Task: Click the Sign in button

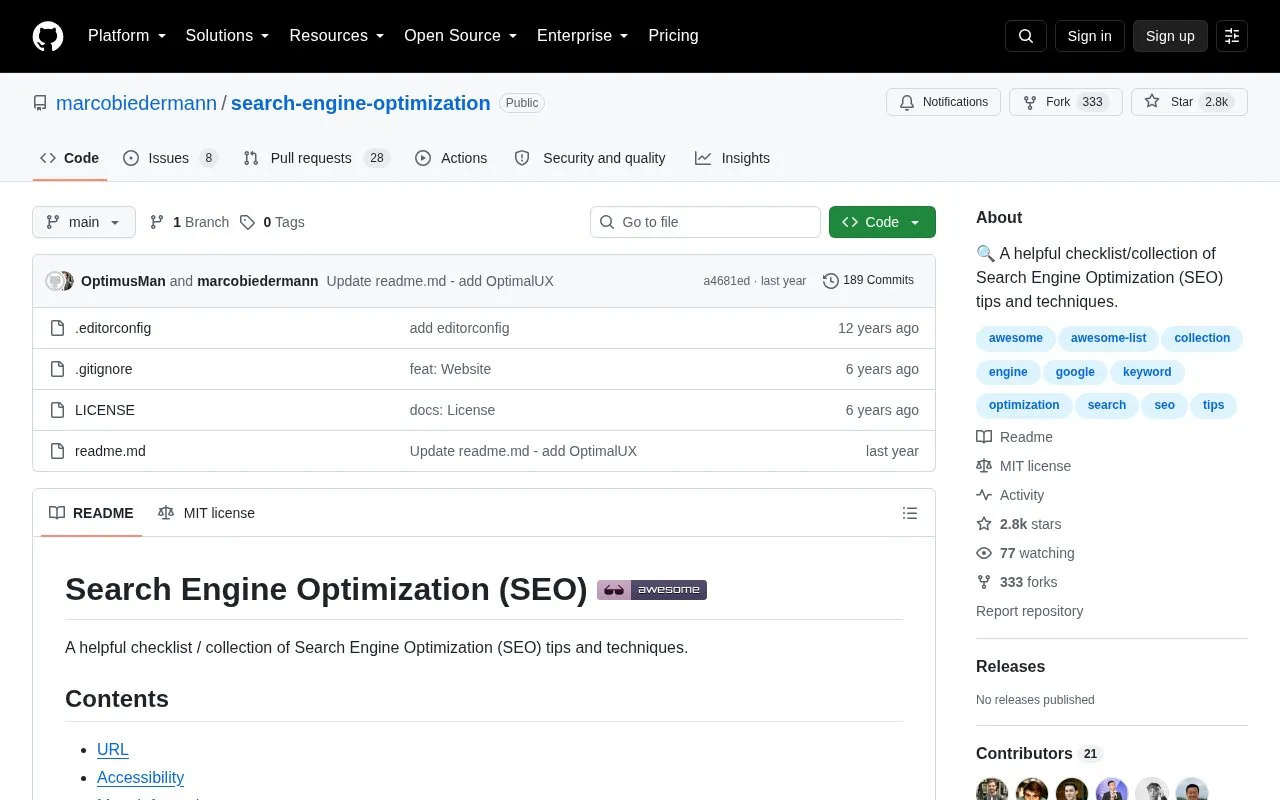Action: tap(1089, 36)
